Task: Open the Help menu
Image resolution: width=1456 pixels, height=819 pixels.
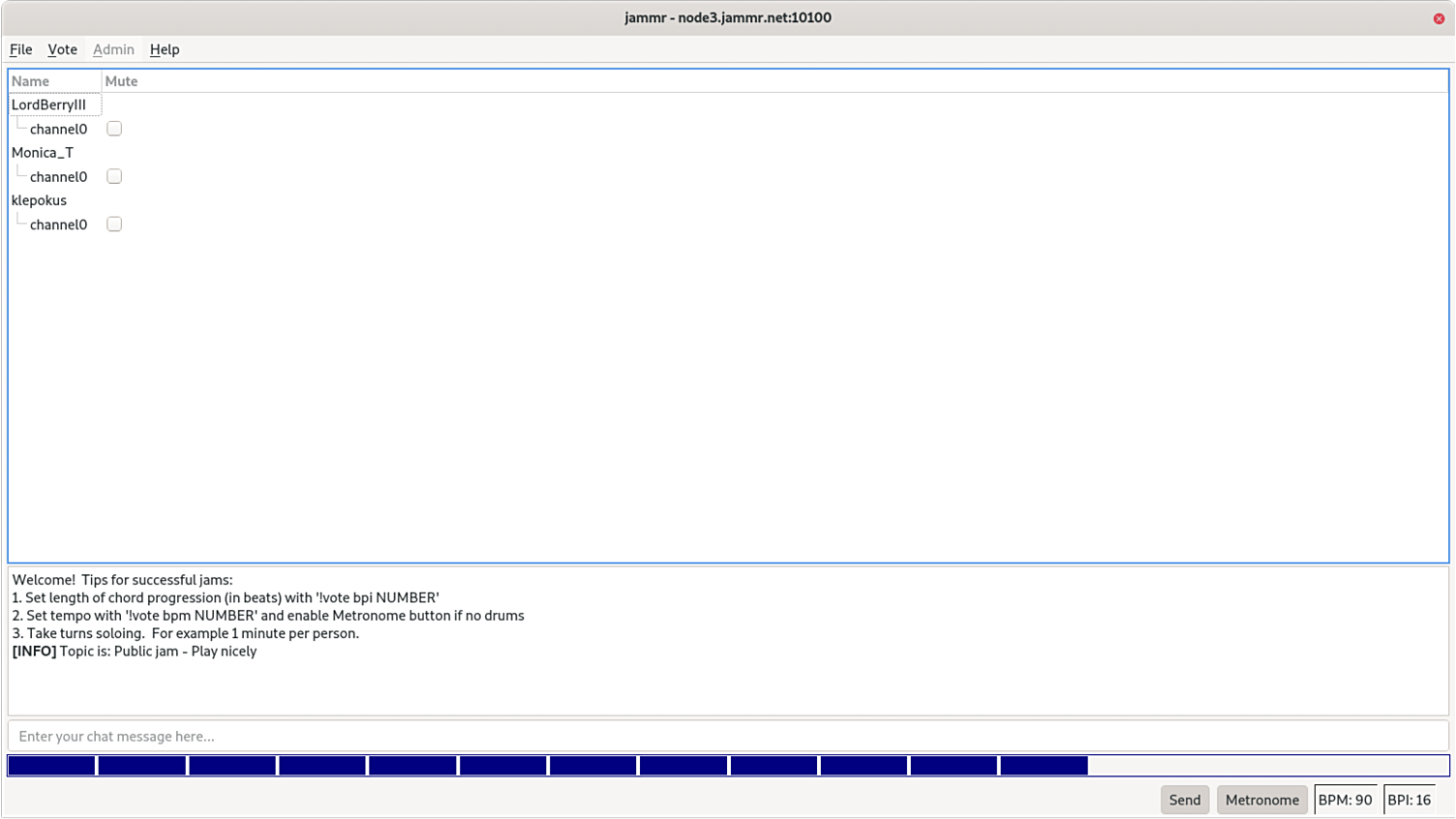Action: coord(164,49)
